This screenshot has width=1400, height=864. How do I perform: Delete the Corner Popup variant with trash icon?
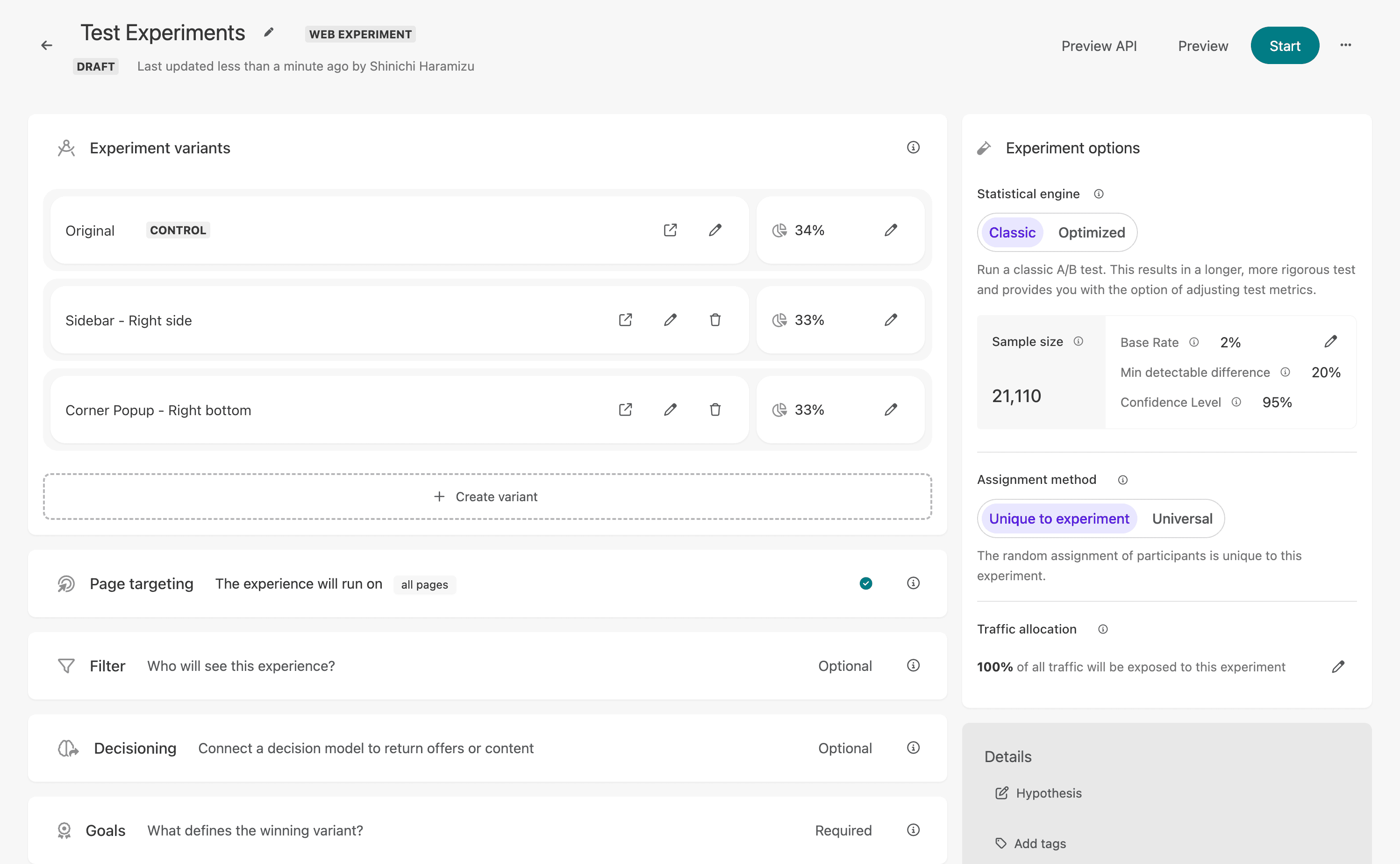(715, 410)
